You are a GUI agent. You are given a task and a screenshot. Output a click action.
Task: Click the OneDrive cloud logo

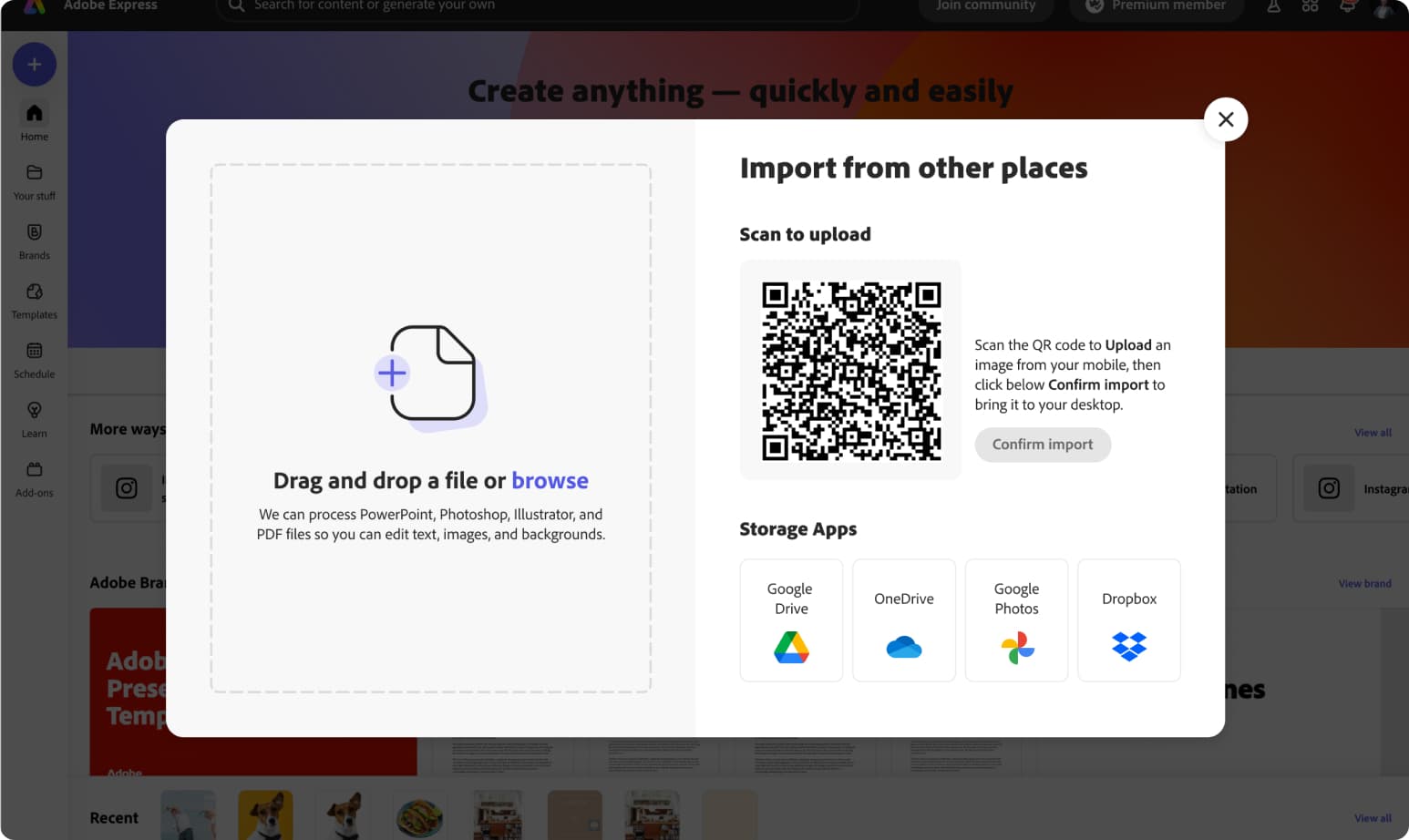click(904, 648)
